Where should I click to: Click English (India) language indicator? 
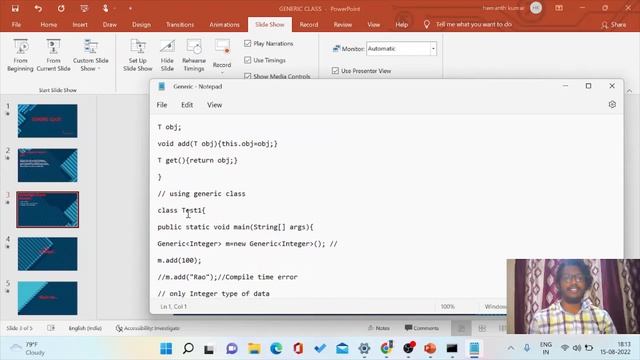point(85,328)
